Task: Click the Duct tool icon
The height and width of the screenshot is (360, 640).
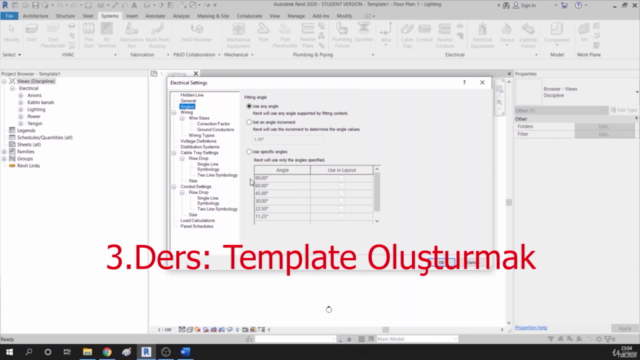Action: coord(31,33)
